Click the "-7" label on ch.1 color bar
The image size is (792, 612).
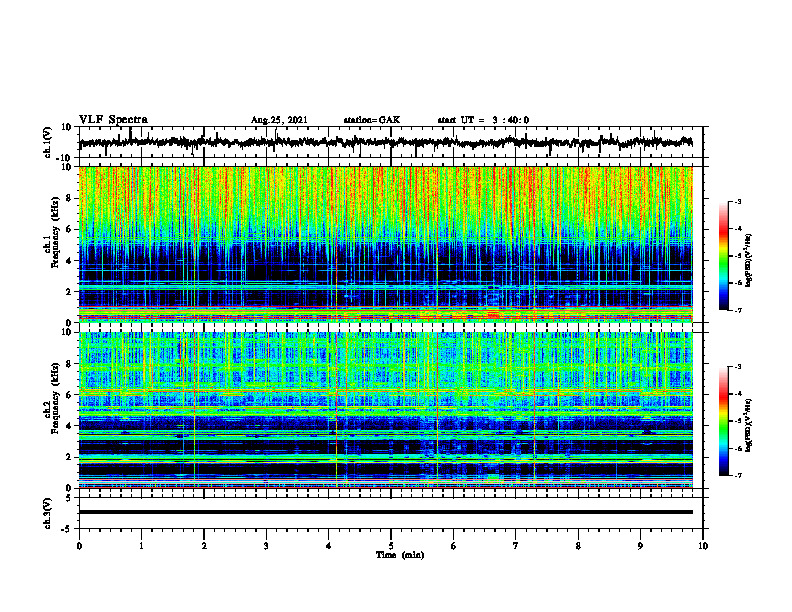coord(737,310)
